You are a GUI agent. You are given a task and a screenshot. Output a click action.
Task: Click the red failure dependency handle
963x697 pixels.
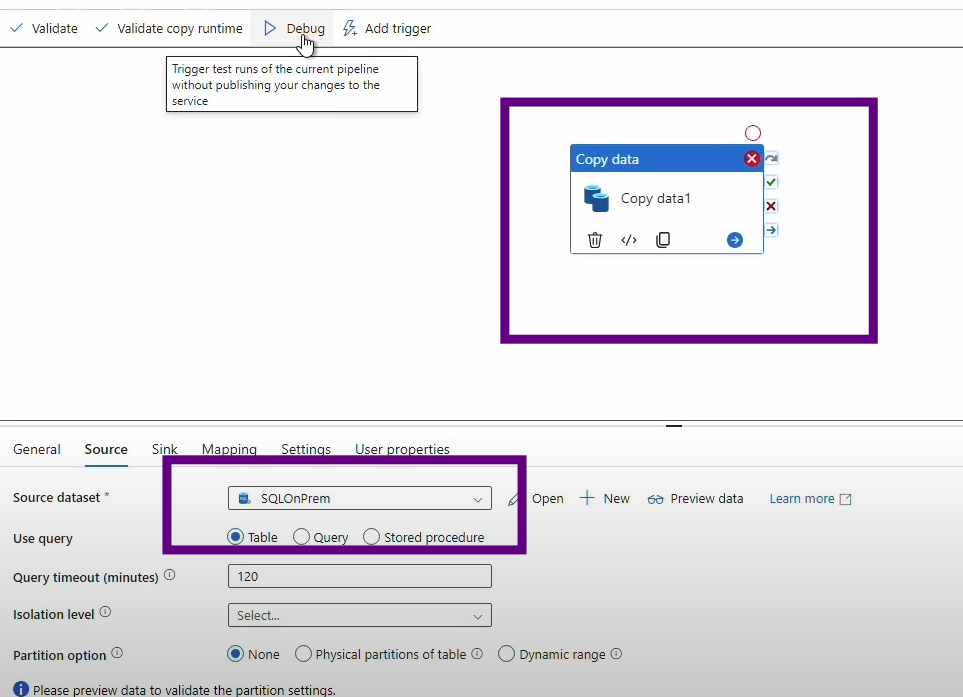[x=771, y=206]
